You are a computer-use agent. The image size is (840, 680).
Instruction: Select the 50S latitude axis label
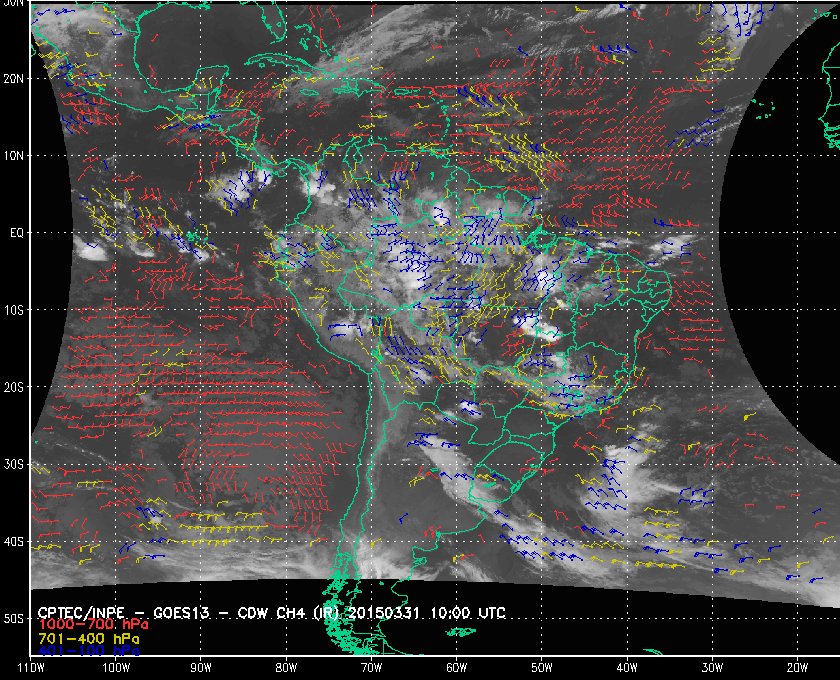click(14, 619)
